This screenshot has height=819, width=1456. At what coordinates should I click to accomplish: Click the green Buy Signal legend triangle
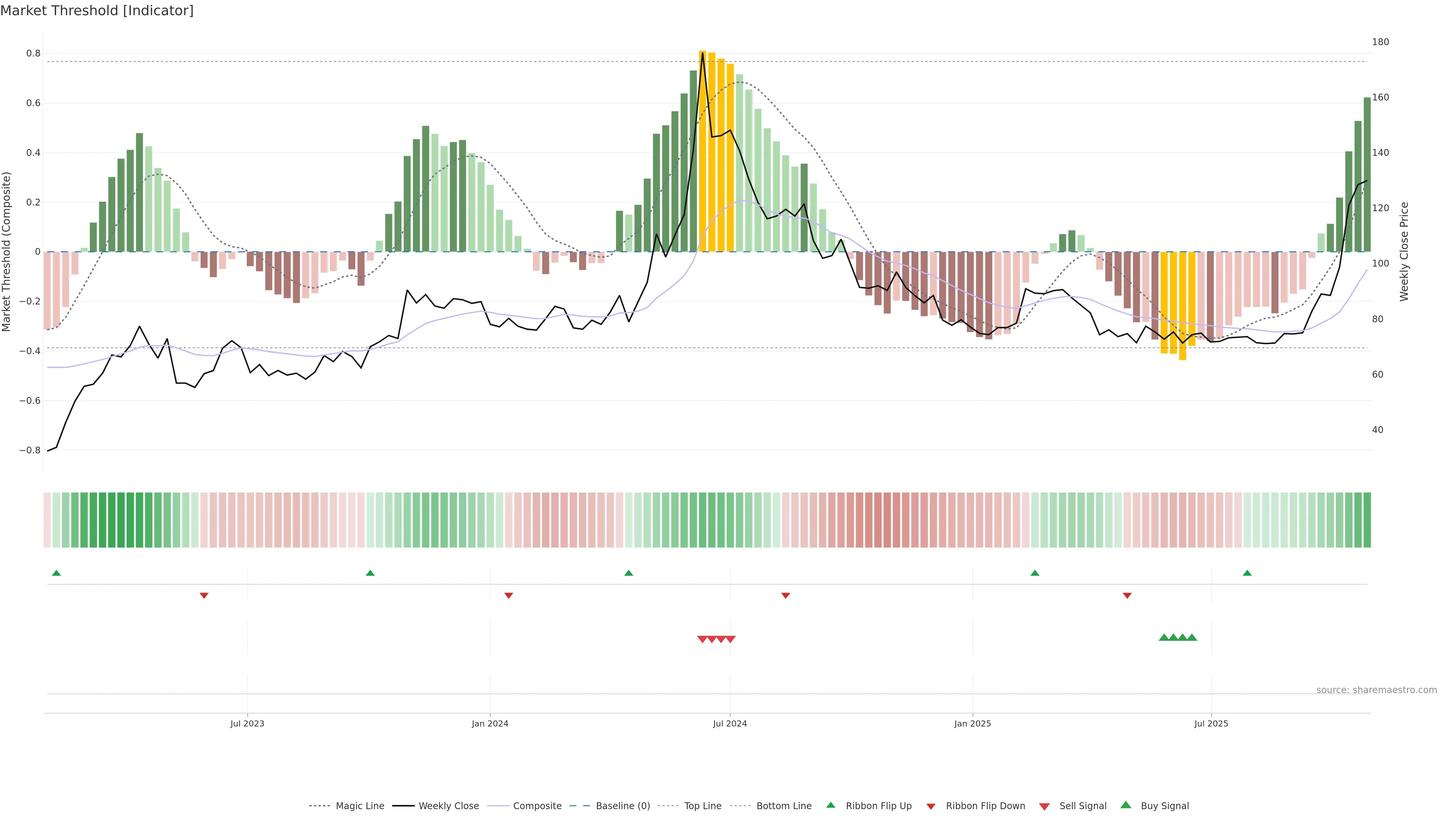point(1126,805)
